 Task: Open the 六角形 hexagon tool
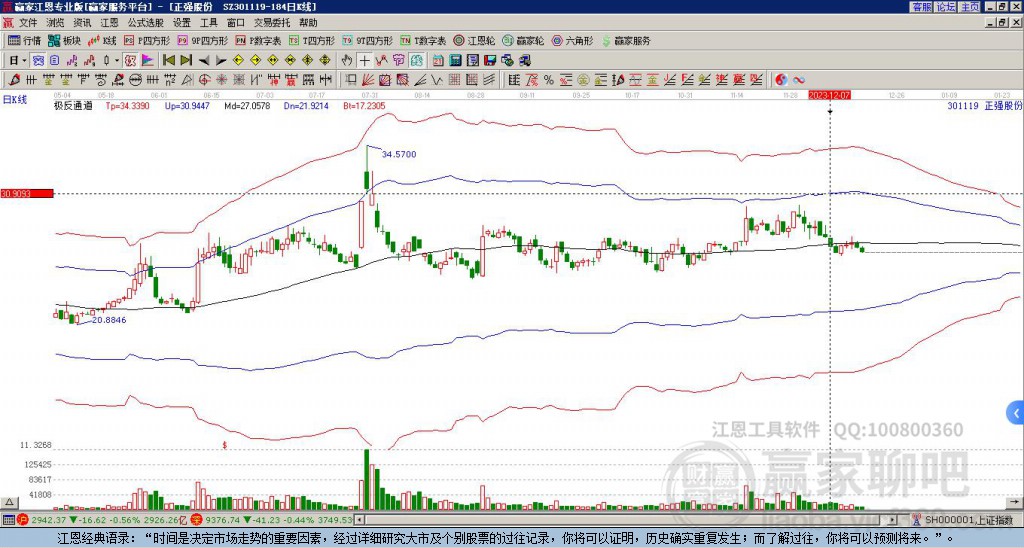(572, 40)
